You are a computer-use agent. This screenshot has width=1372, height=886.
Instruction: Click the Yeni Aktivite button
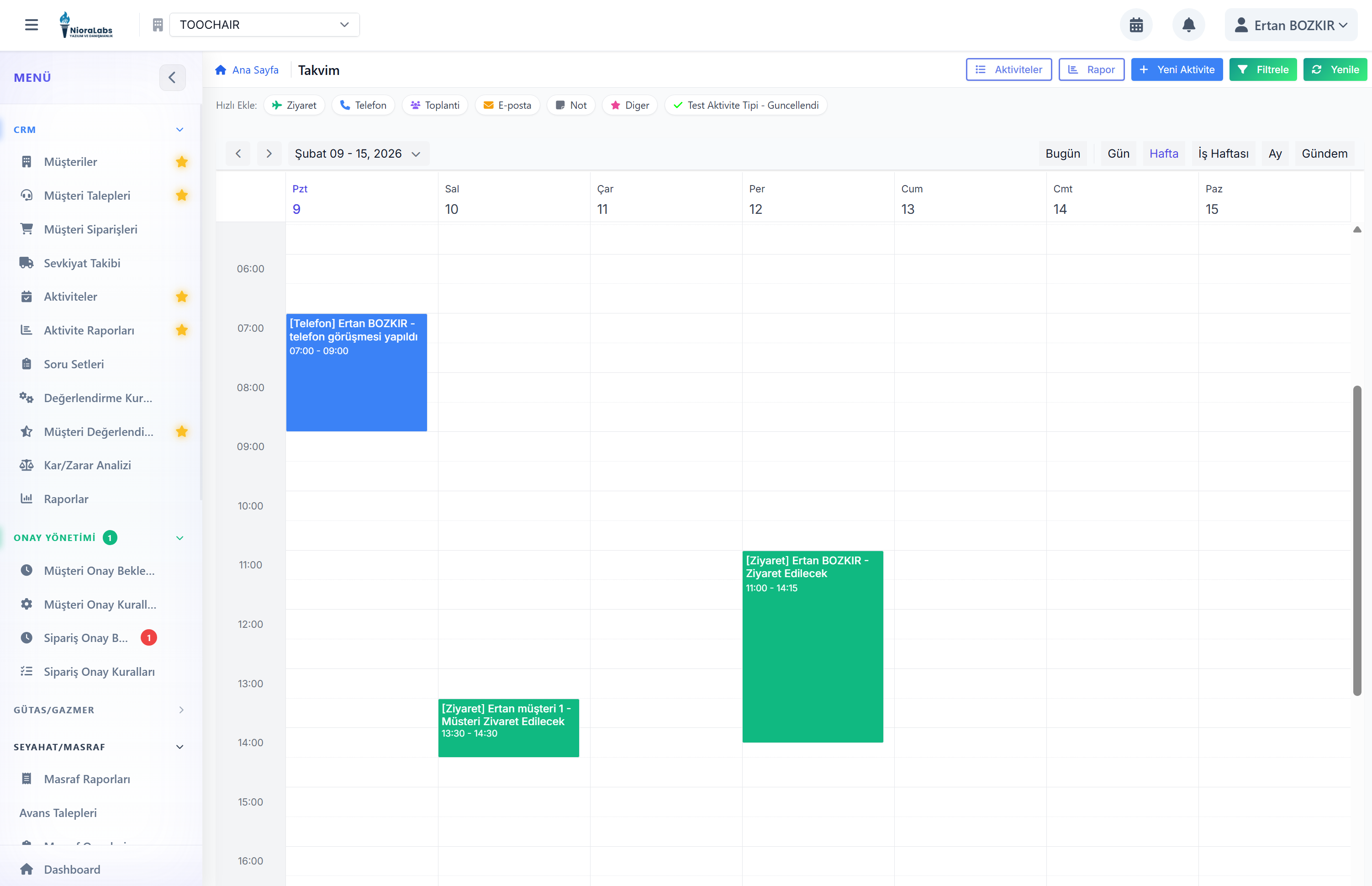click(x=1177, y=69)
